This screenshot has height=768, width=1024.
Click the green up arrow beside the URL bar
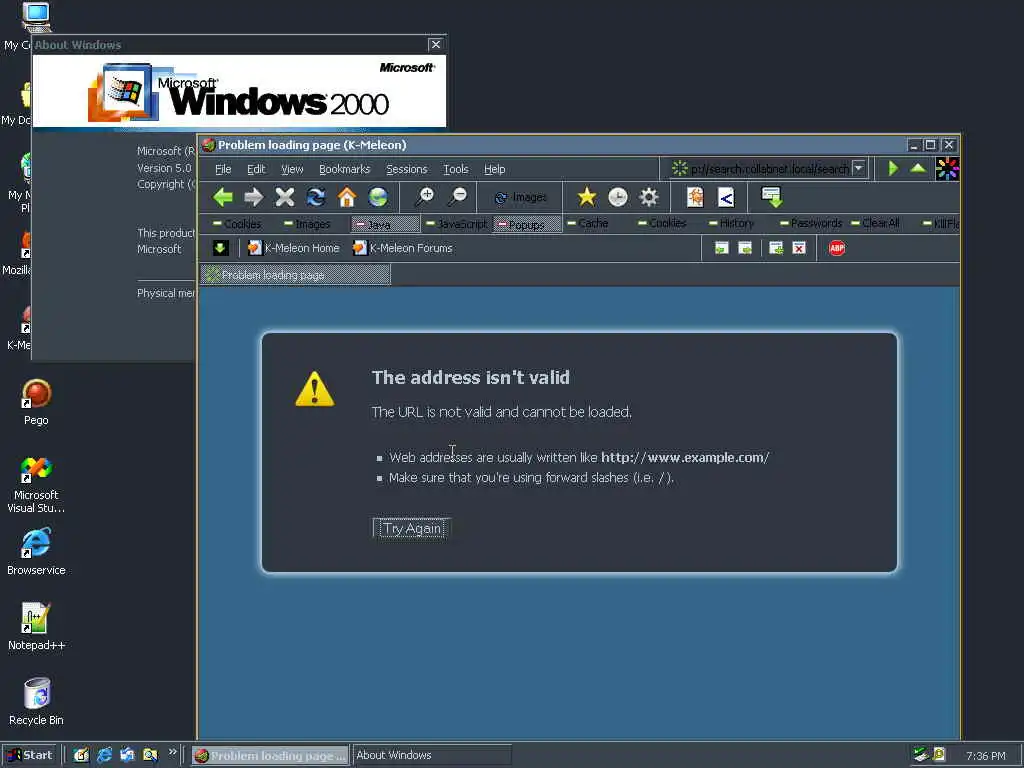pyautogui.click(x=918, y=168)
